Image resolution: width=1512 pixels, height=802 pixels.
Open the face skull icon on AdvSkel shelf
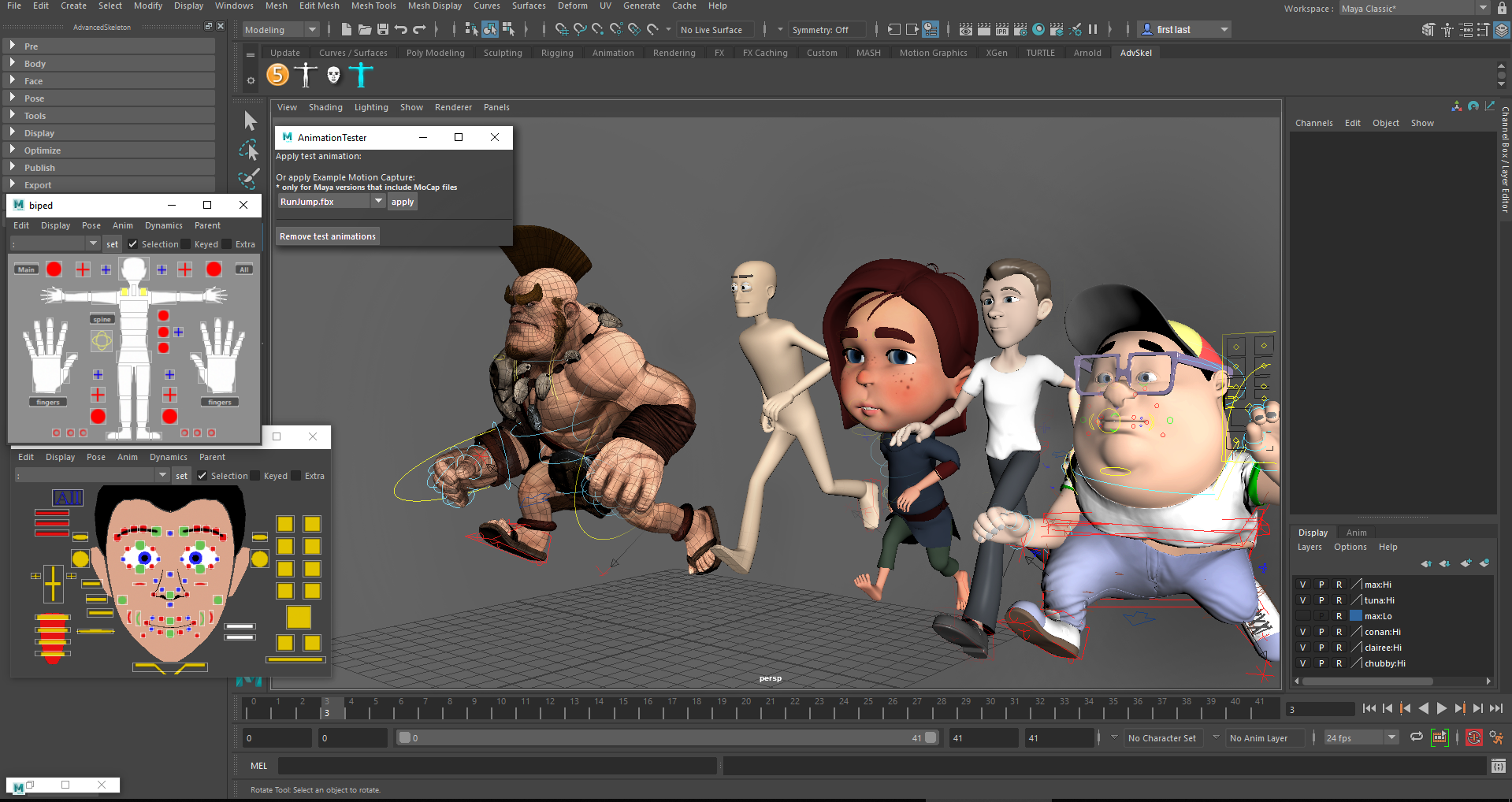click(x=333, y=75)
